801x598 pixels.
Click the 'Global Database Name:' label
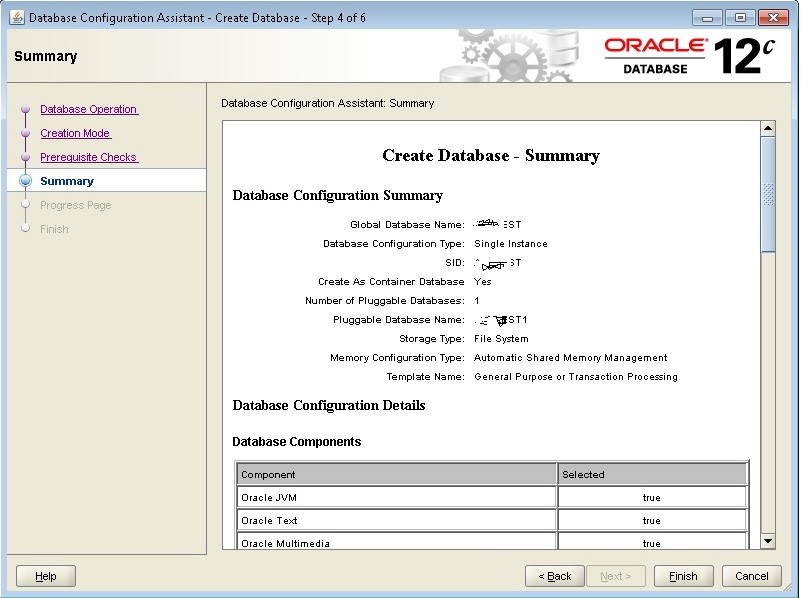(x=408, y=225)
